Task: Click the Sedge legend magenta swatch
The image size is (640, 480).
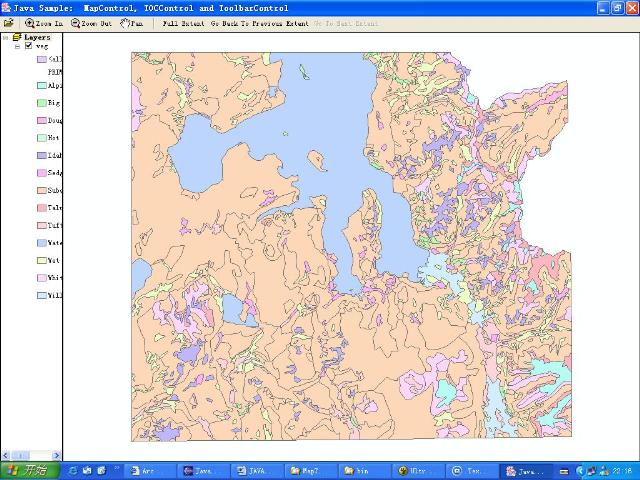Action: (x=42, y=173)
